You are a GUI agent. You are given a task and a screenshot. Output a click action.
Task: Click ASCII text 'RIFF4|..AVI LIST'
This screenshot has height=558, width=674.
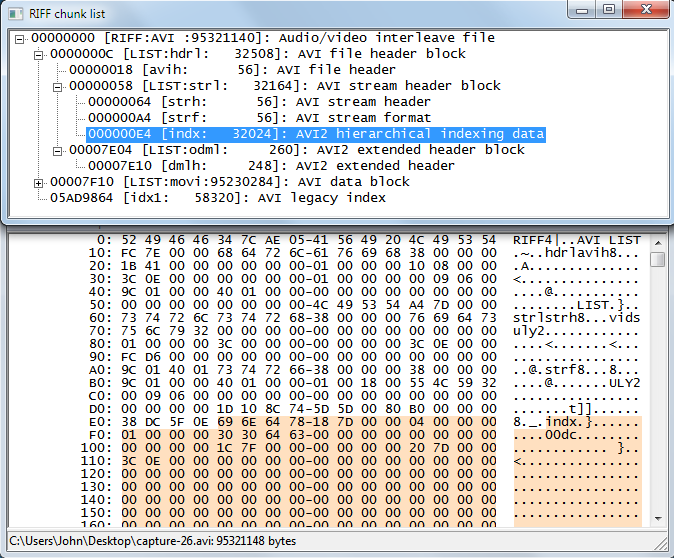(577, 240)
